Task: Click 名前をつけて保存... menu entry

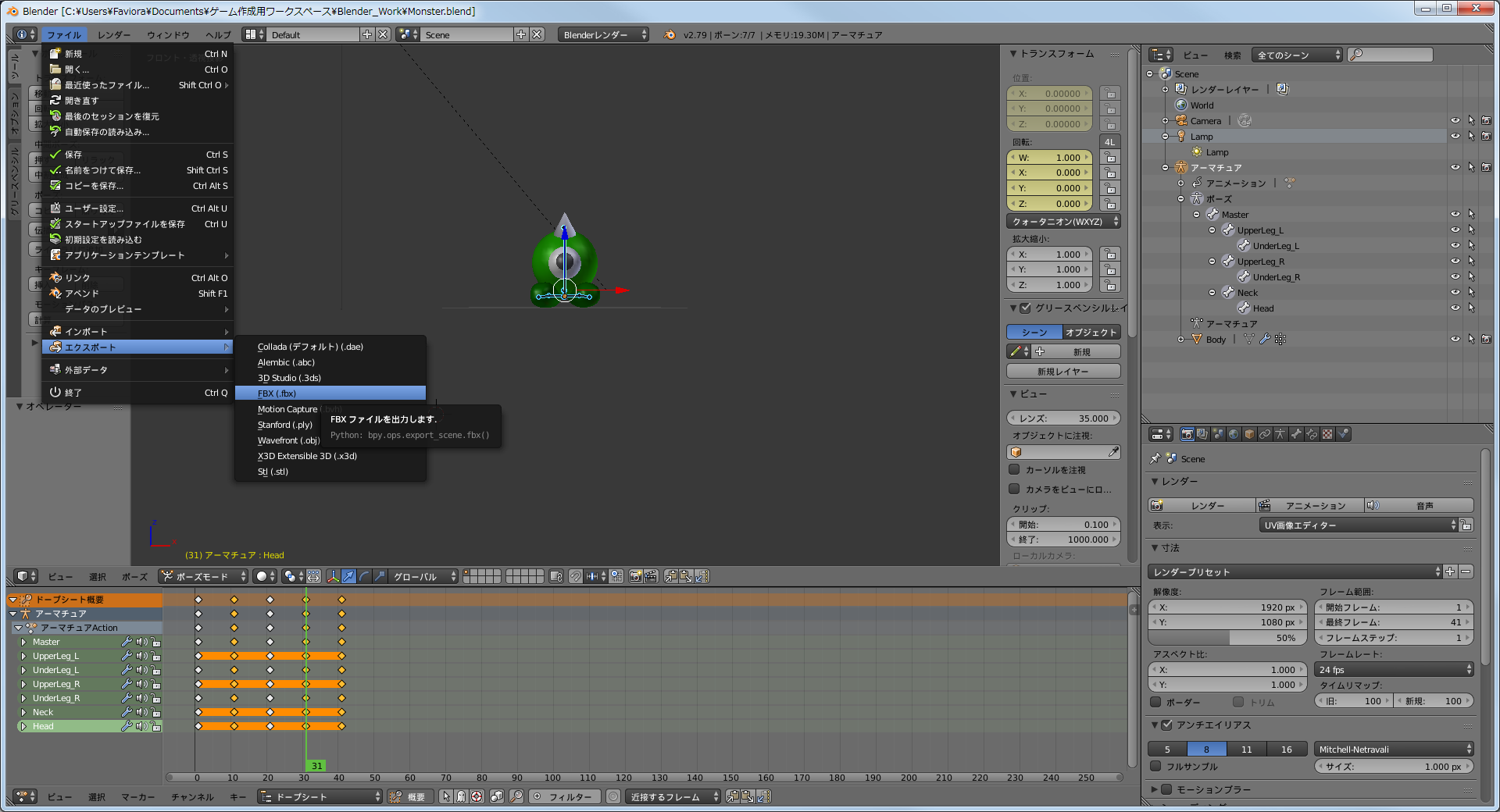Action: tap(138, 169)
